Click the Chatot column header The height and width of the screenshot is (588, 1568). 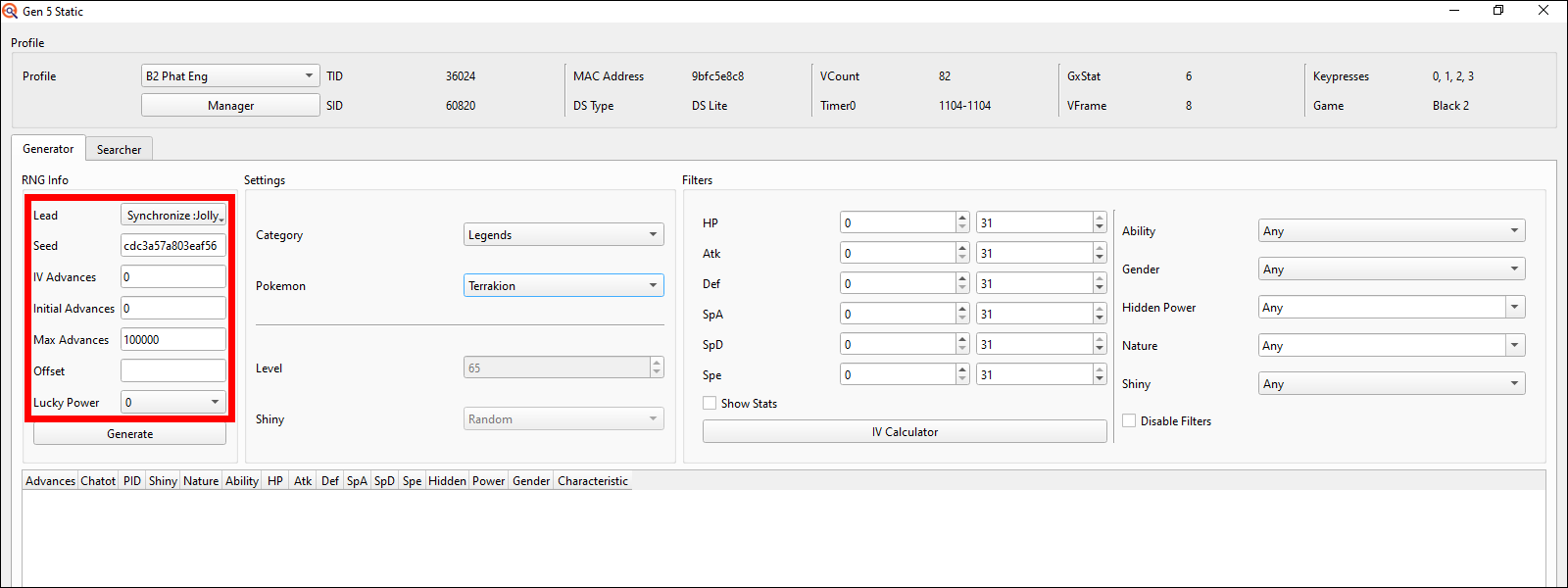[98, 480]
